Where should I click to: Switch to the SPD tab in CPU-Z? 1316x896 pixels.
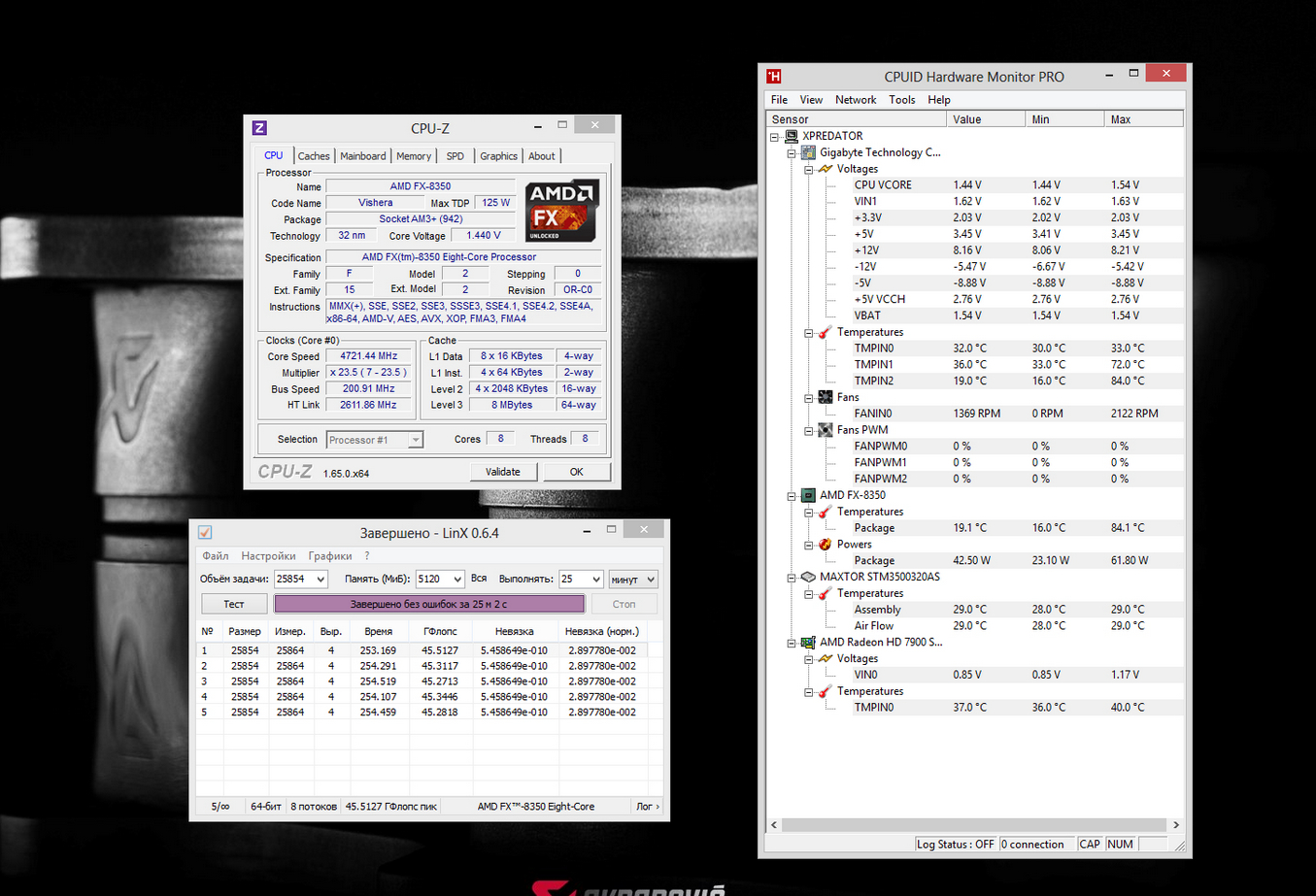tap(456, 156)
